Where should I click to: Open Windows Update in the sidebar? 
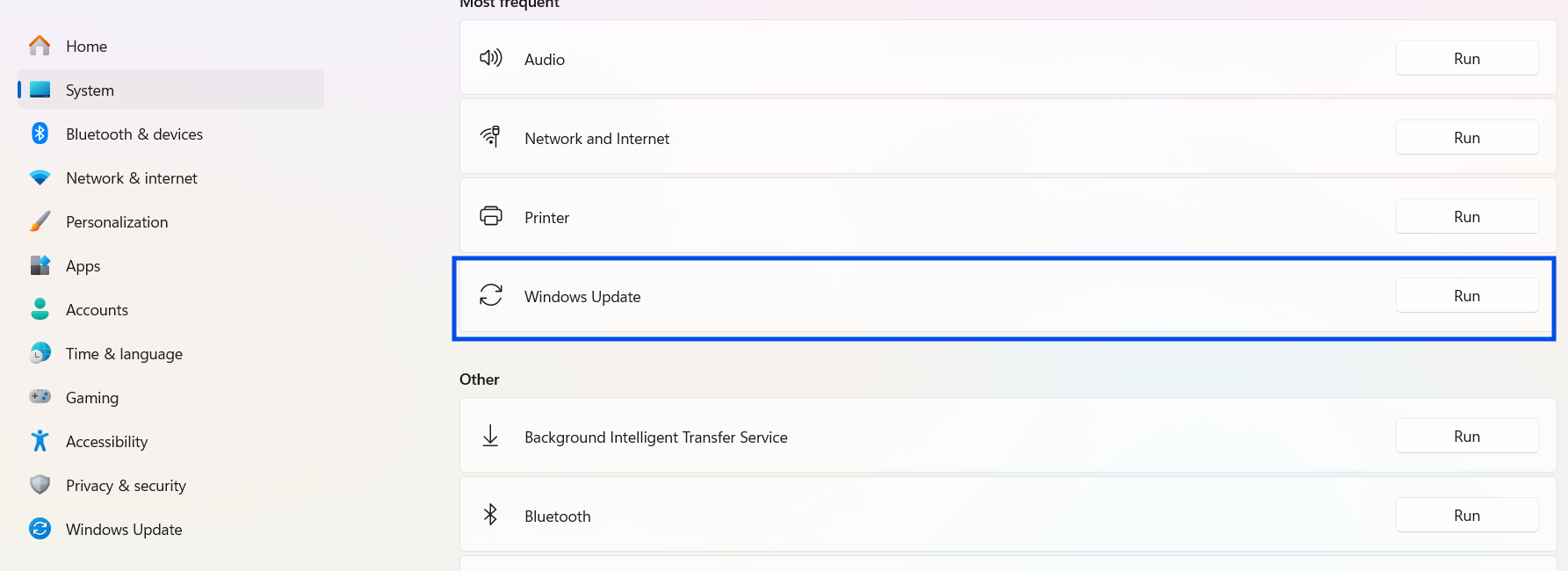click(x=124, y=530)
